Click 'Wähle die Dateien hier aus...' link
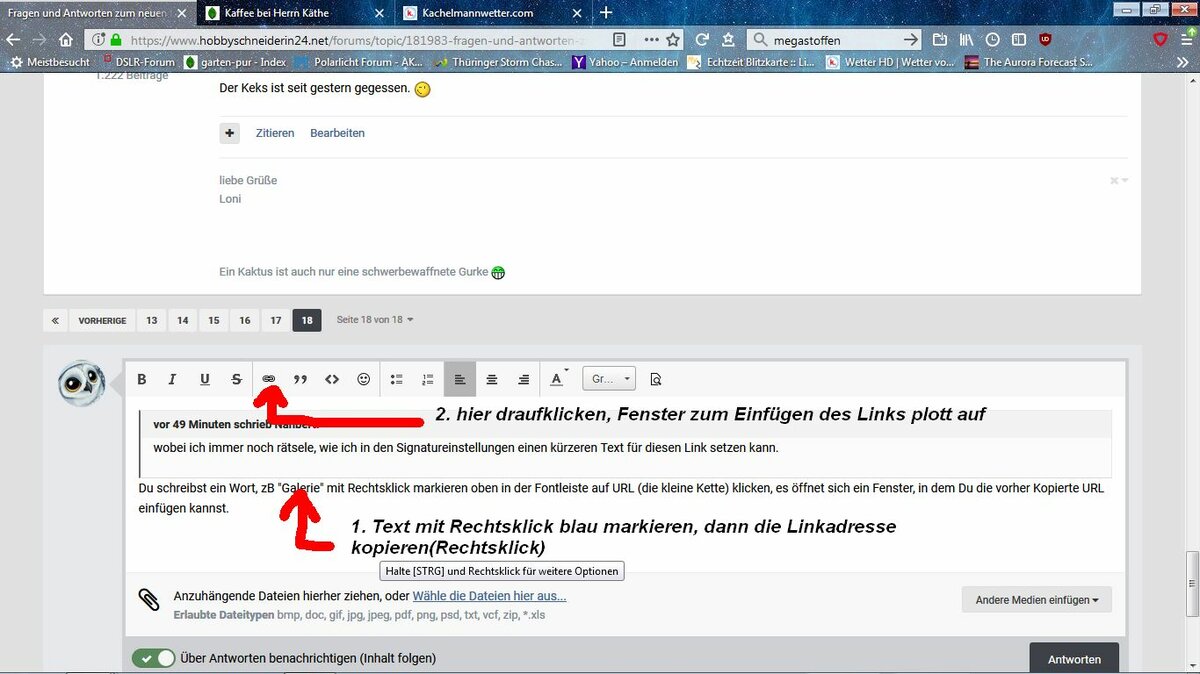Screen dimensions: 1200x674 click(489, 596)
